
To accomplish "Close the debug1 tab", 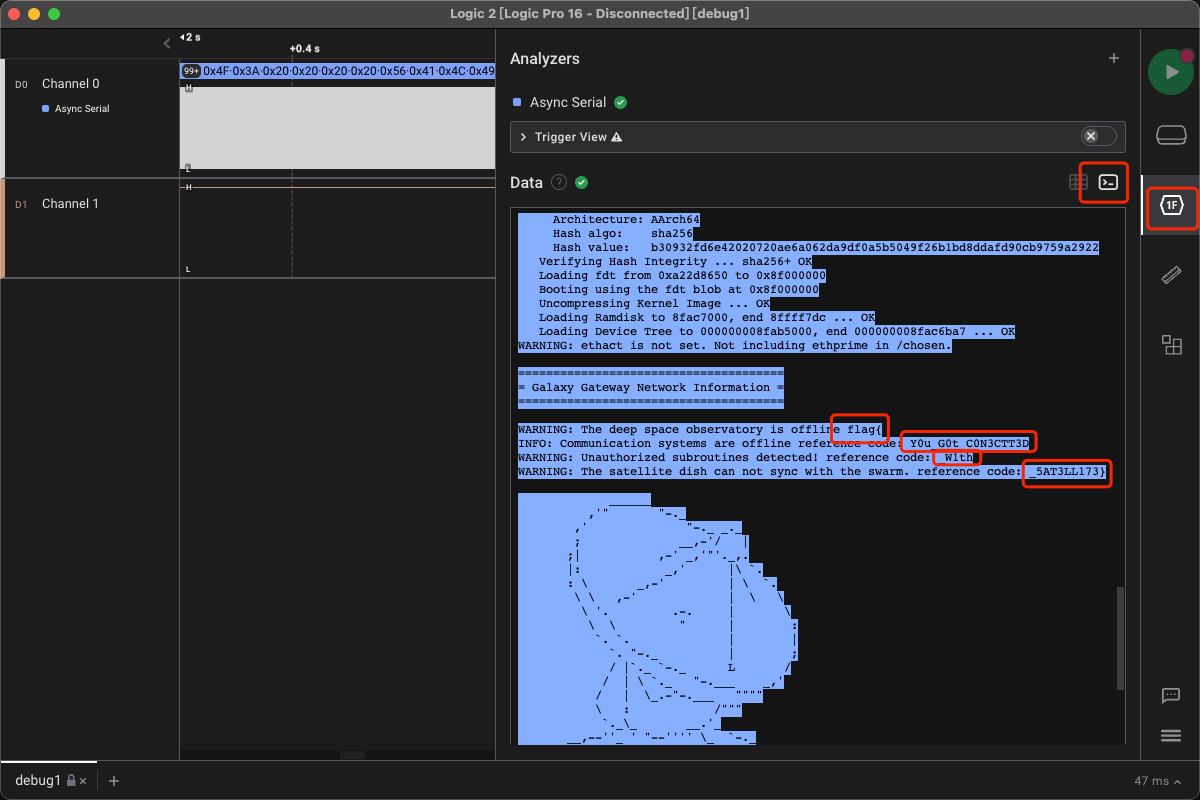I will [x=83, y=781].
